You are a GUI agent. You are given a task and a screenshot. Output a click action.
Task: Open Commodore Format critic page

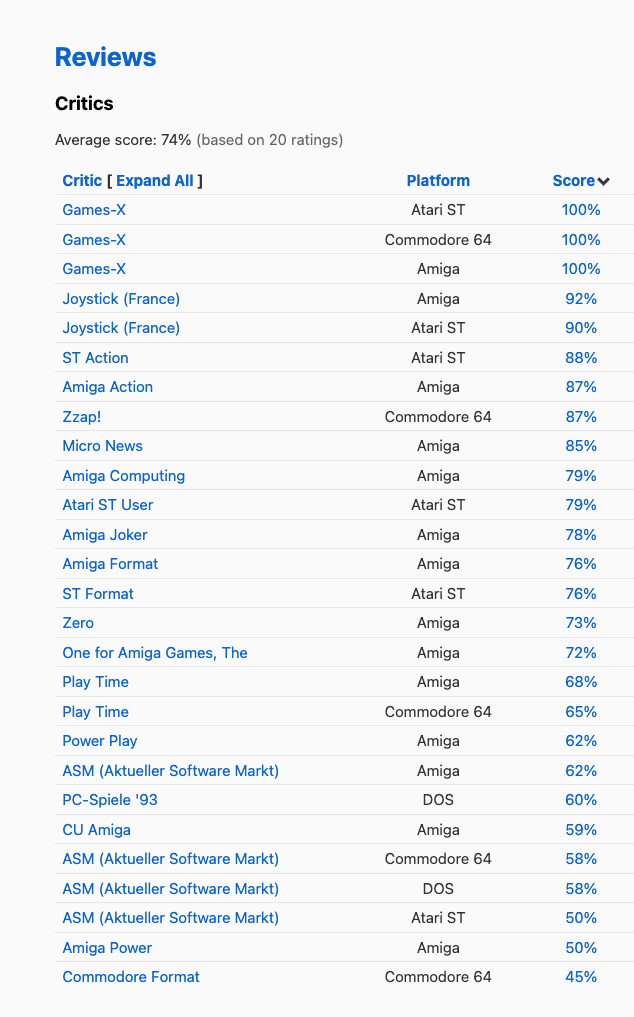[131, 977]
